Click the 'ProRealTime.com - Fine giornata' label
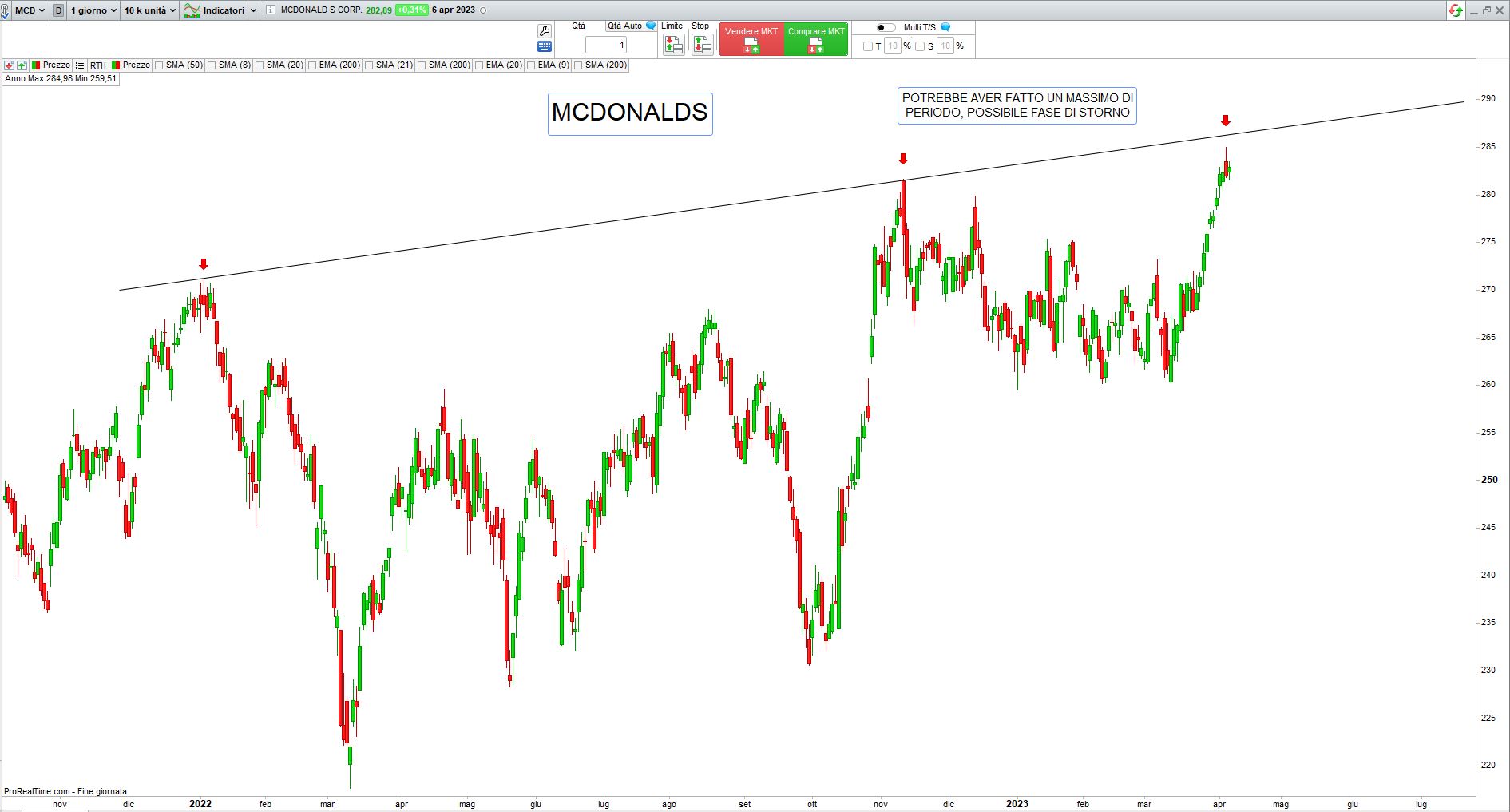 tap(65, 792)
